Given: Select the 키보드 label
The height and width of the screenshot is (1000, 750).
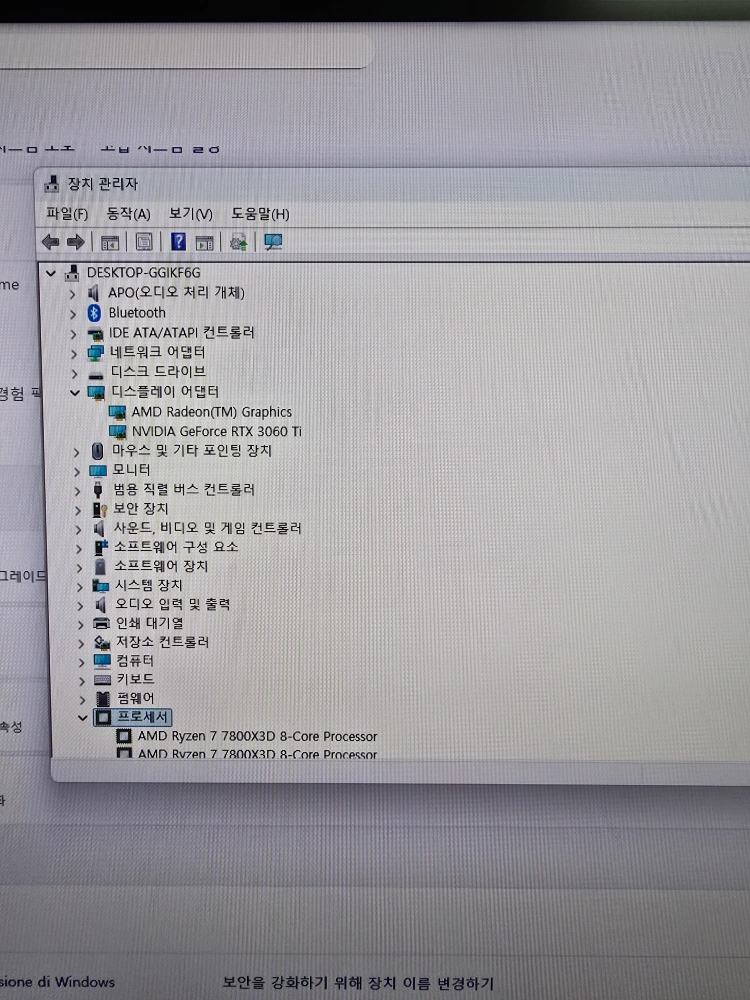Looking at the screenshot, I should pyautogui.click(x=135, y=679).
